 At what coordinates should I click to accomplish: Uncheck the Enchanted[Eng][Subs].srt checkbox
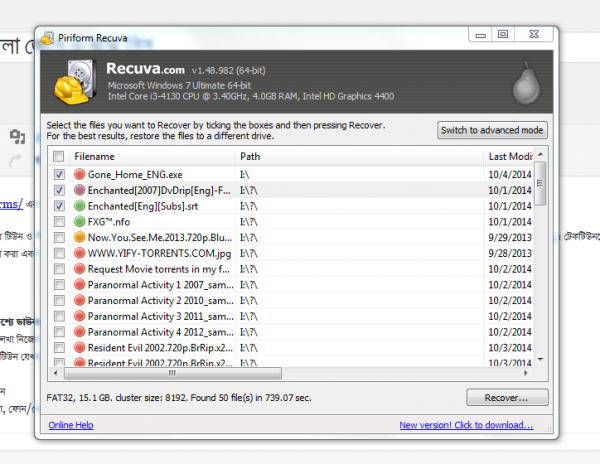pyautogui.click(x=59, y=206)
